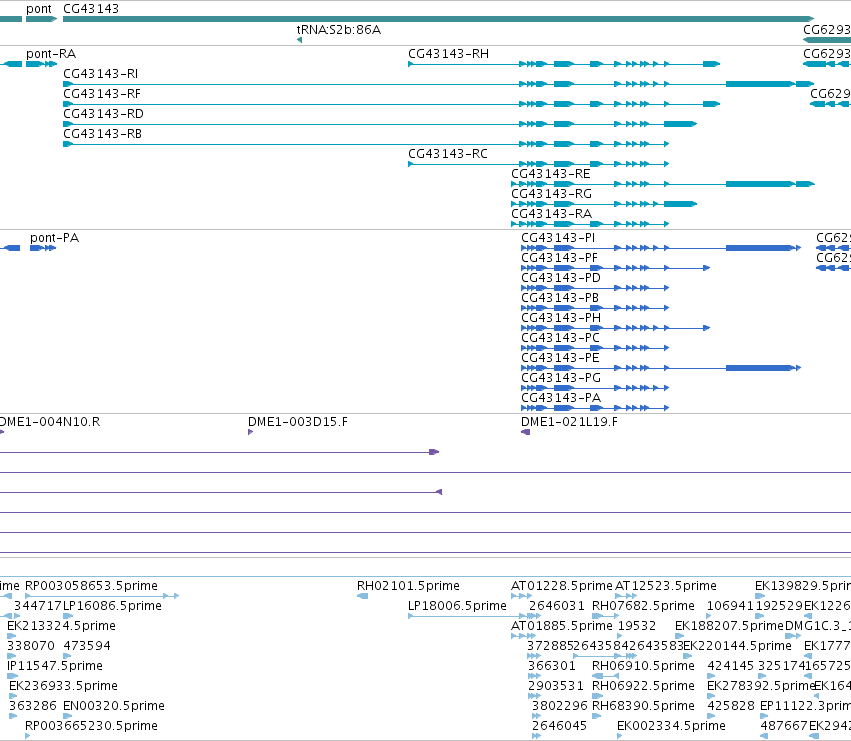Screen dimensions: 851x741
Task: Click the DME1-004N10.R BAC end label
Action: click(x=50, y=422)
